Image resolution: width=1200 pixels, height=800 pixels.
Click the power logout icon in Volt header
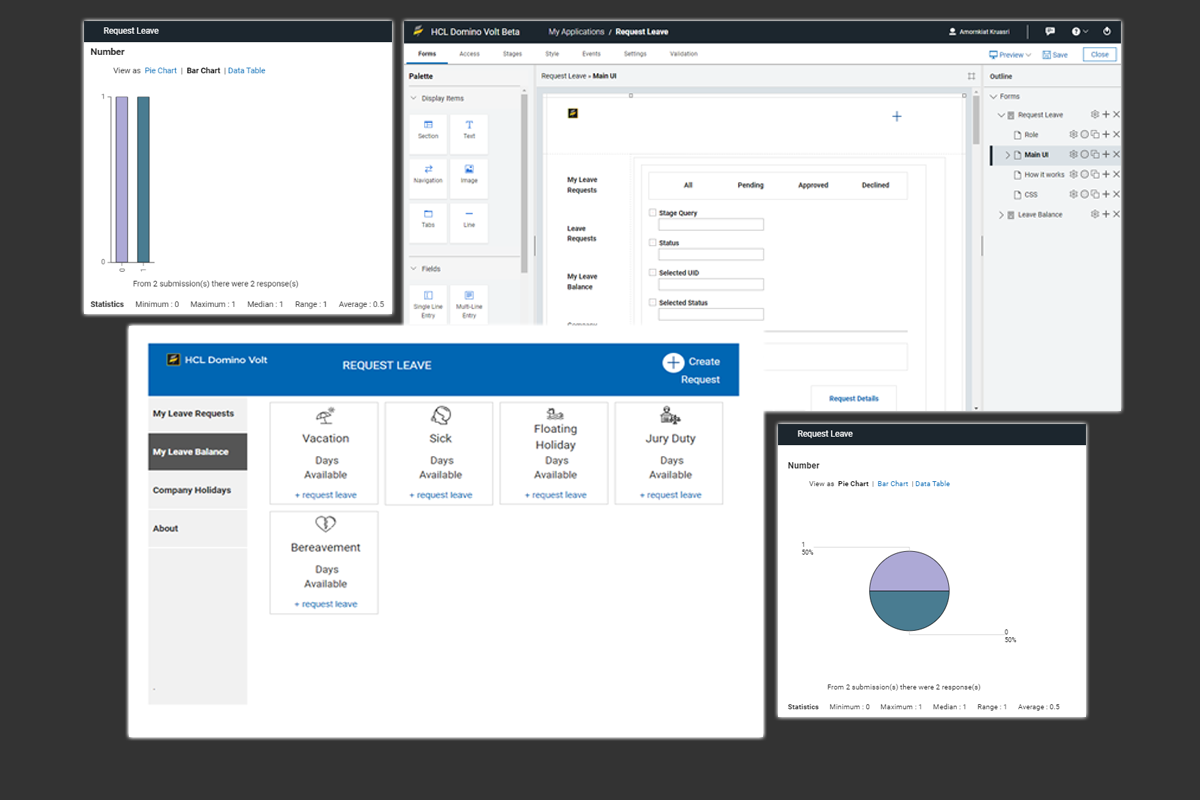coord(1107,32)
